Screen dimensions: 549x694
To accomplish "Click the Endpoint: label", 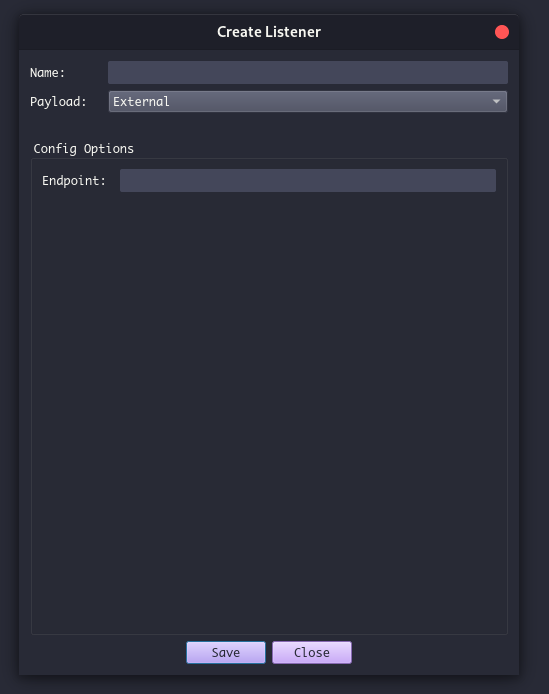I will click(x=74, y=181).
